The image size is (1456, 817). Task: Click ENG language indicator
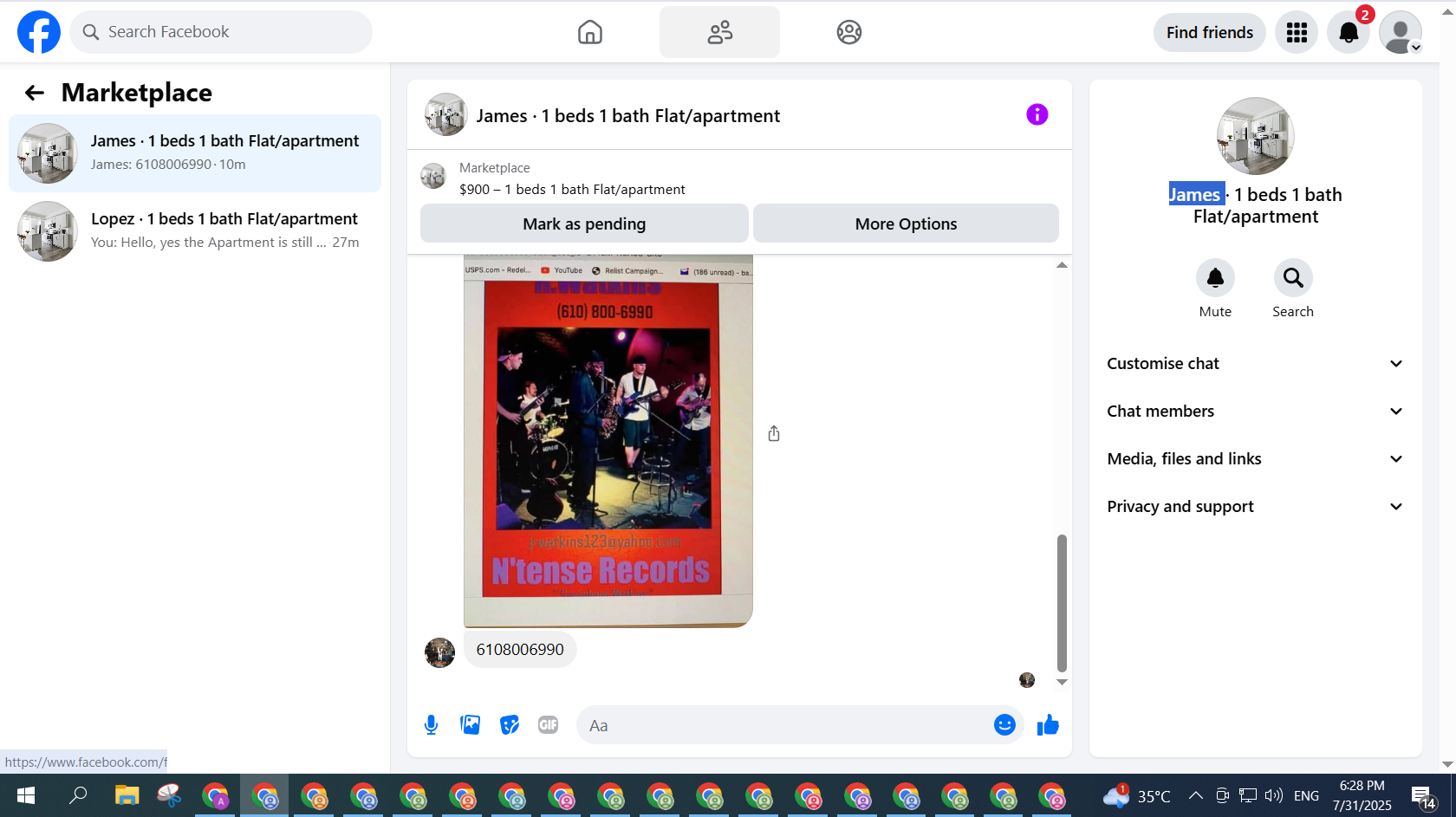tap(1306, 795)
